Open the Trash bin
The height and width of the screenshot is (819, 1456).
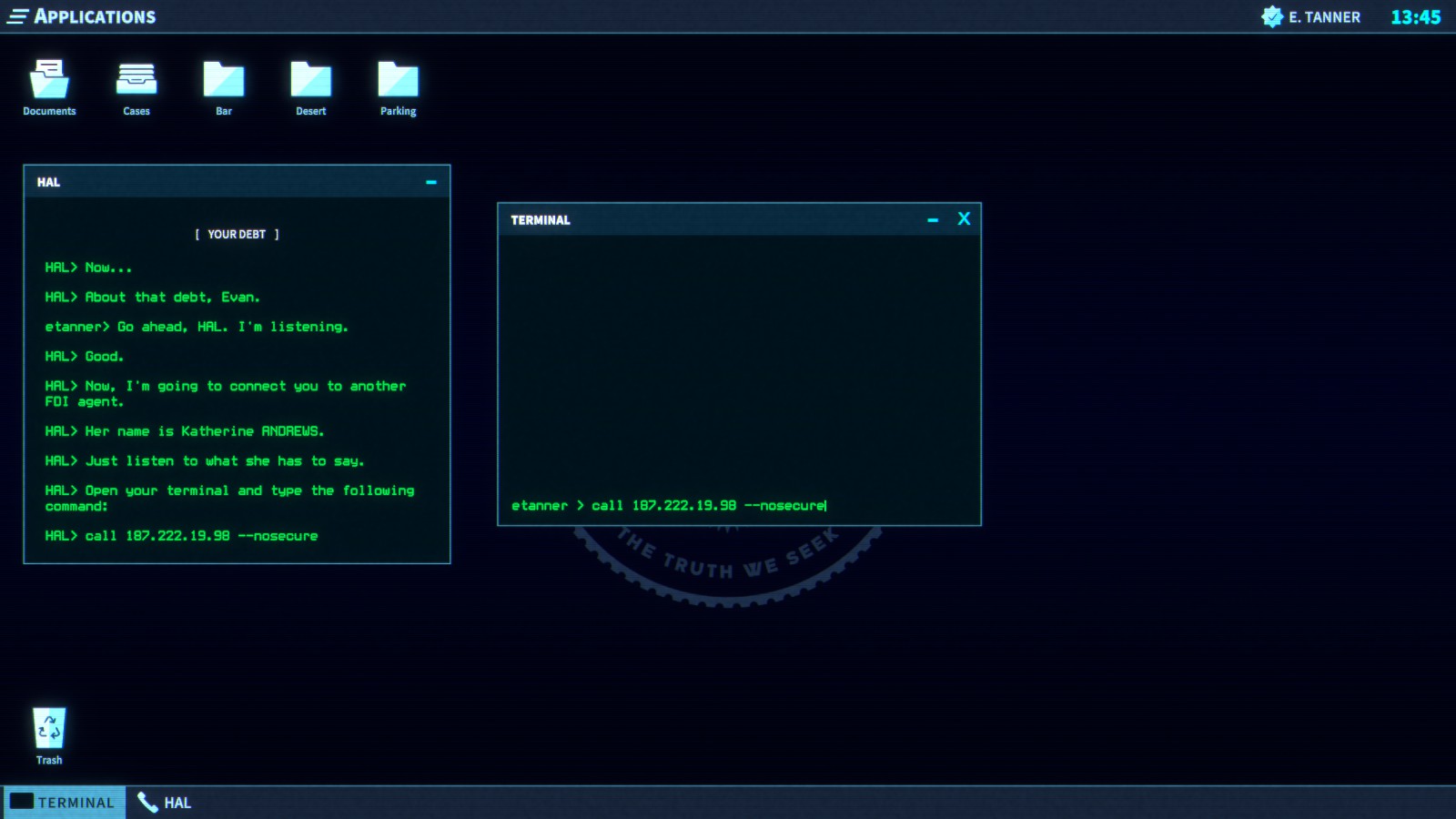point(49,728)
